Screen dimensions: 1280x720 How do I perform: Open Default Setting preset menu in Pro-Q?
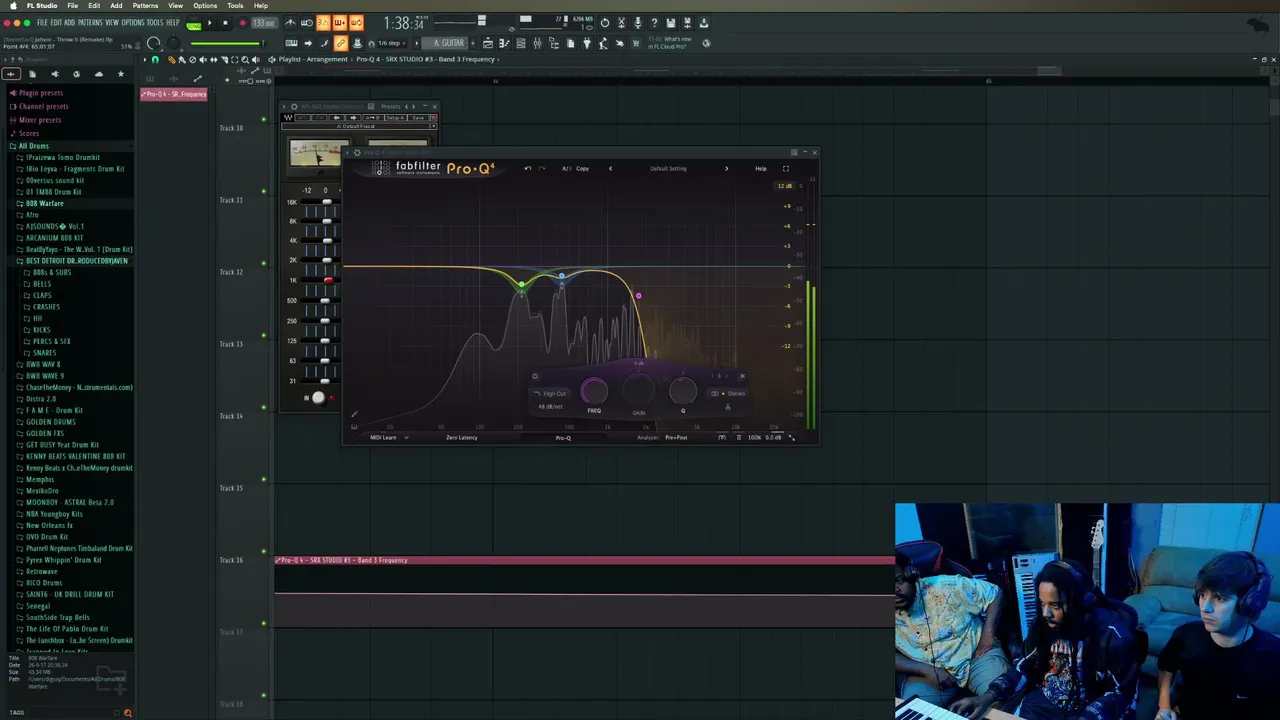coord(668,168)
